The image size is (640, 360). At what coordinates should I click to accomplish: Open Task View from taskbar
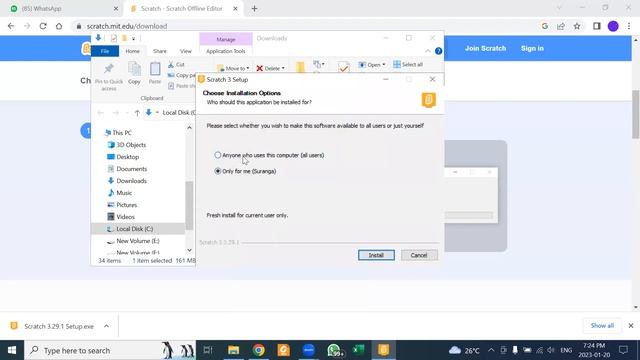208,350
